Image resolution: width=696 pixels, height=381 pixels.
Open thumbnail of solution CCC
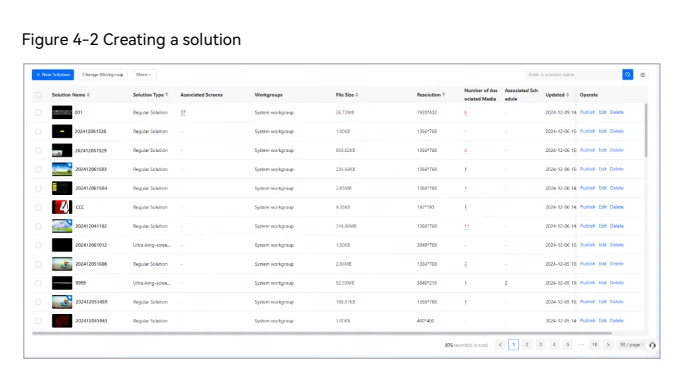pyautogui.click(x=62, y=207)
